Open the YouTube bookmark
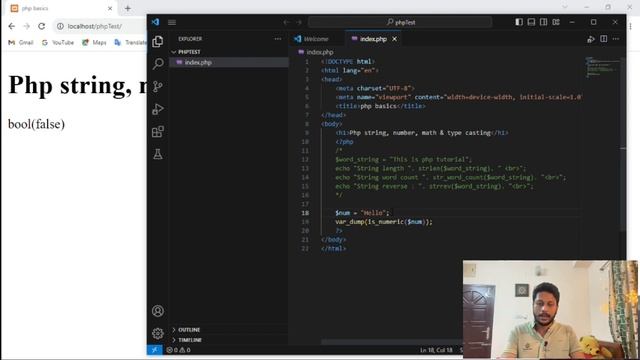 click(x=58, y=42)
